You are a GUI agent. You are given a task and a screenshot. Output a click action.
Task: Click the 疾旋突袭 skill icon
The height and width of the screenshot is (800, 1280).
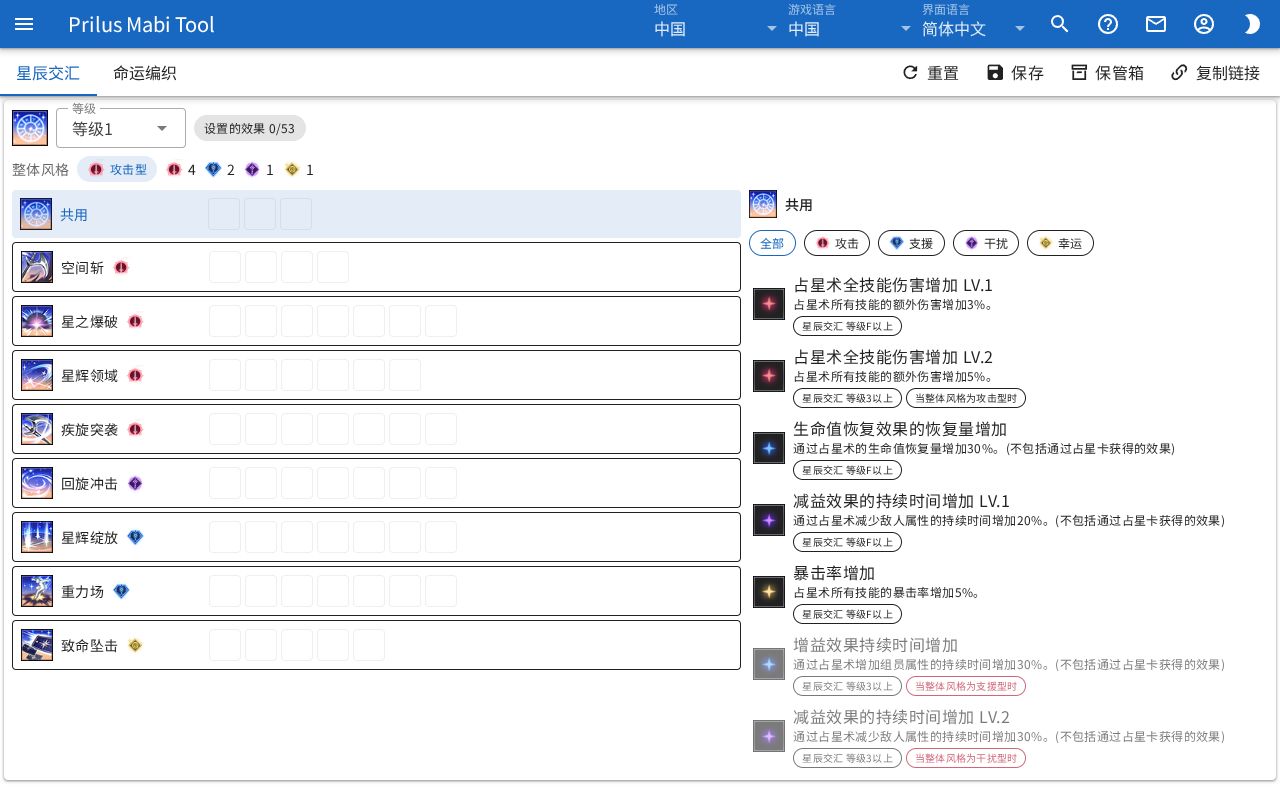37,430
